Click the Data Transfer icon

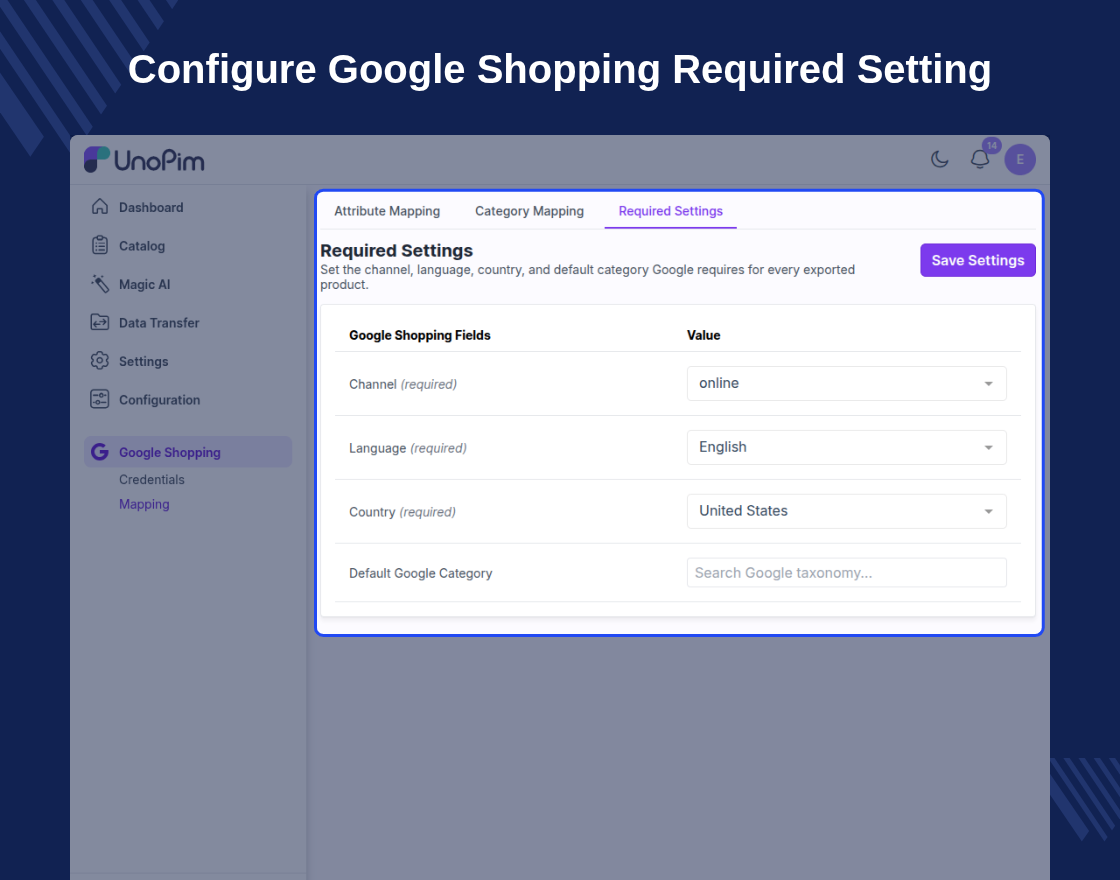click(x=100, y=322)
